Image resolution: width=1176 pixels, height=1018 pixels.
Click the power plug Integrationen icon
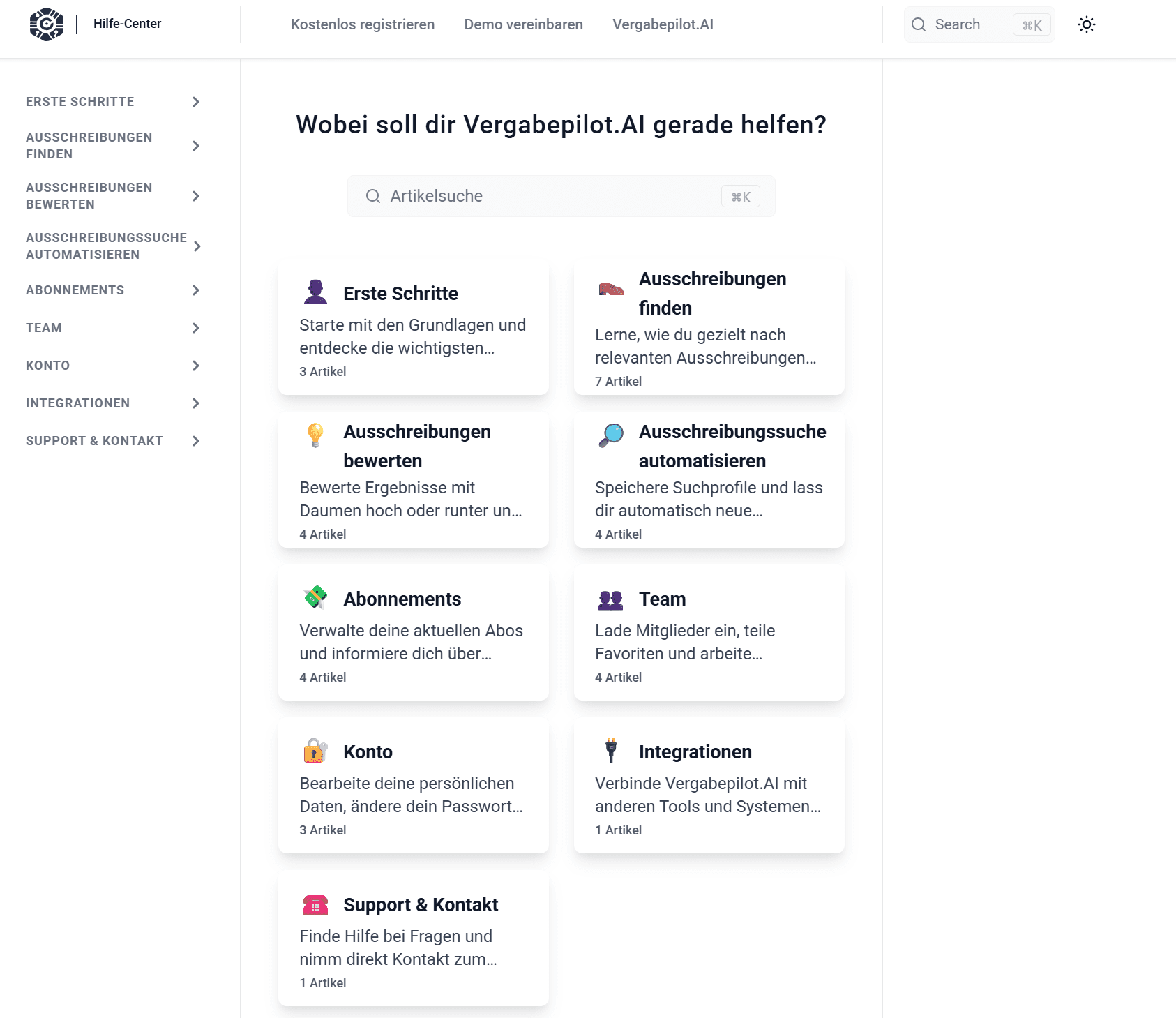point(611,751)
